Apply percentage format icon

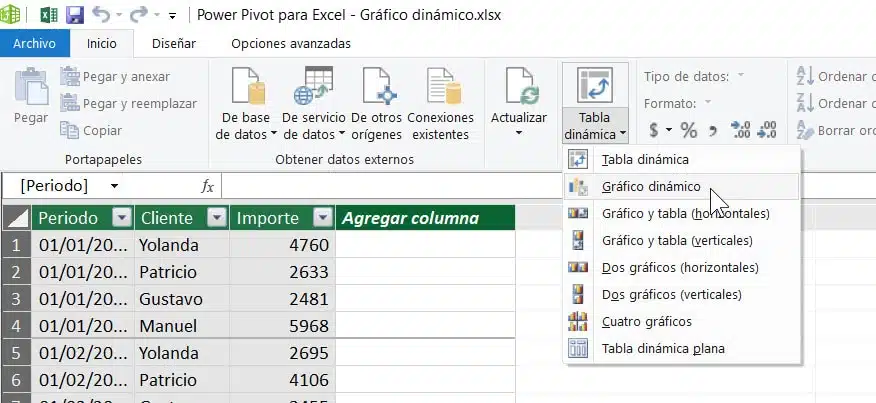[688, 130]
